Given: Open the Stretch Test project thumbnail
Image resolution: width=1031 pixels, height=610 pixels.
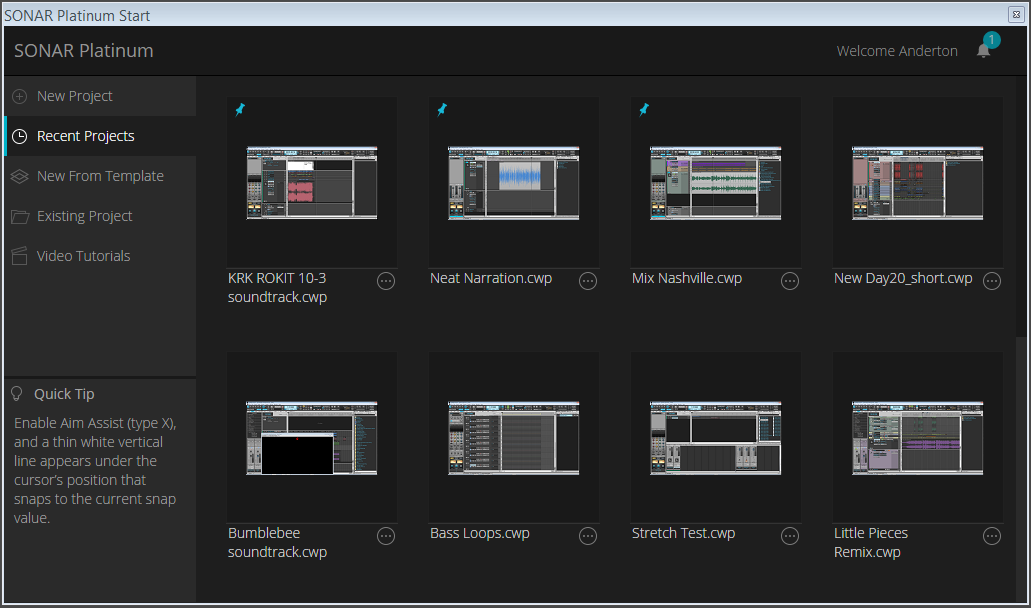Looking at the screenshot, I should point(715,438).
